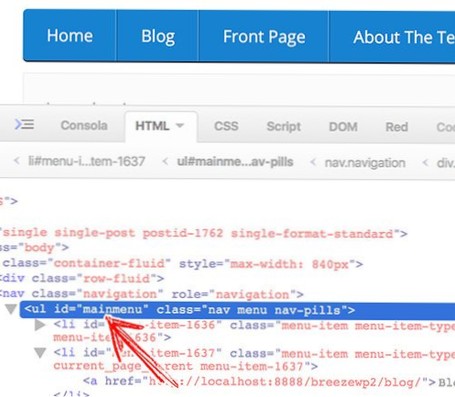Go to Front Page link
The image size is (455, 397).
pos(264,36)
